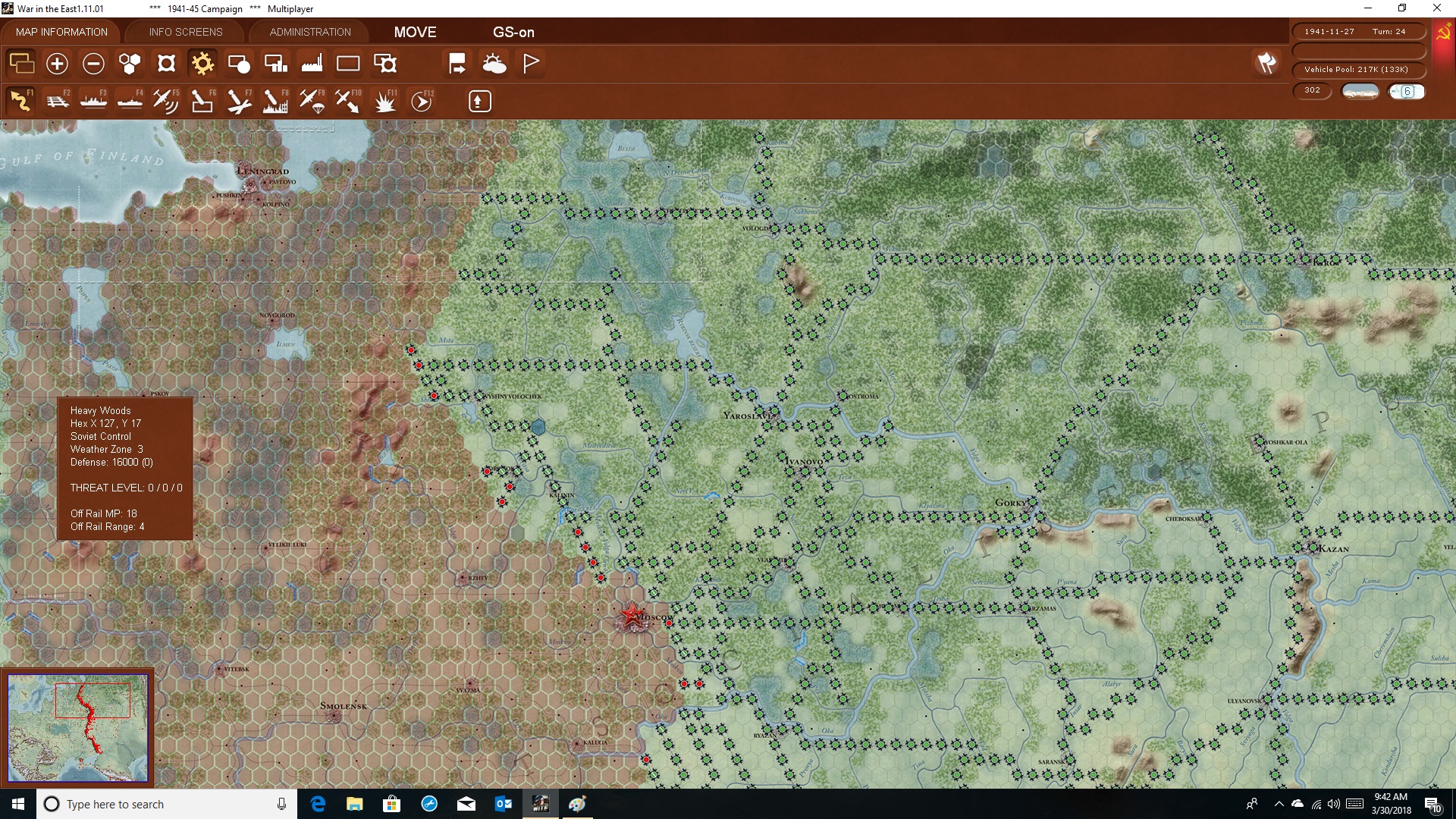Select the F9 air transport parachute icon
The width and height of the screenshot is (1456, 819).
click(312, 101)
